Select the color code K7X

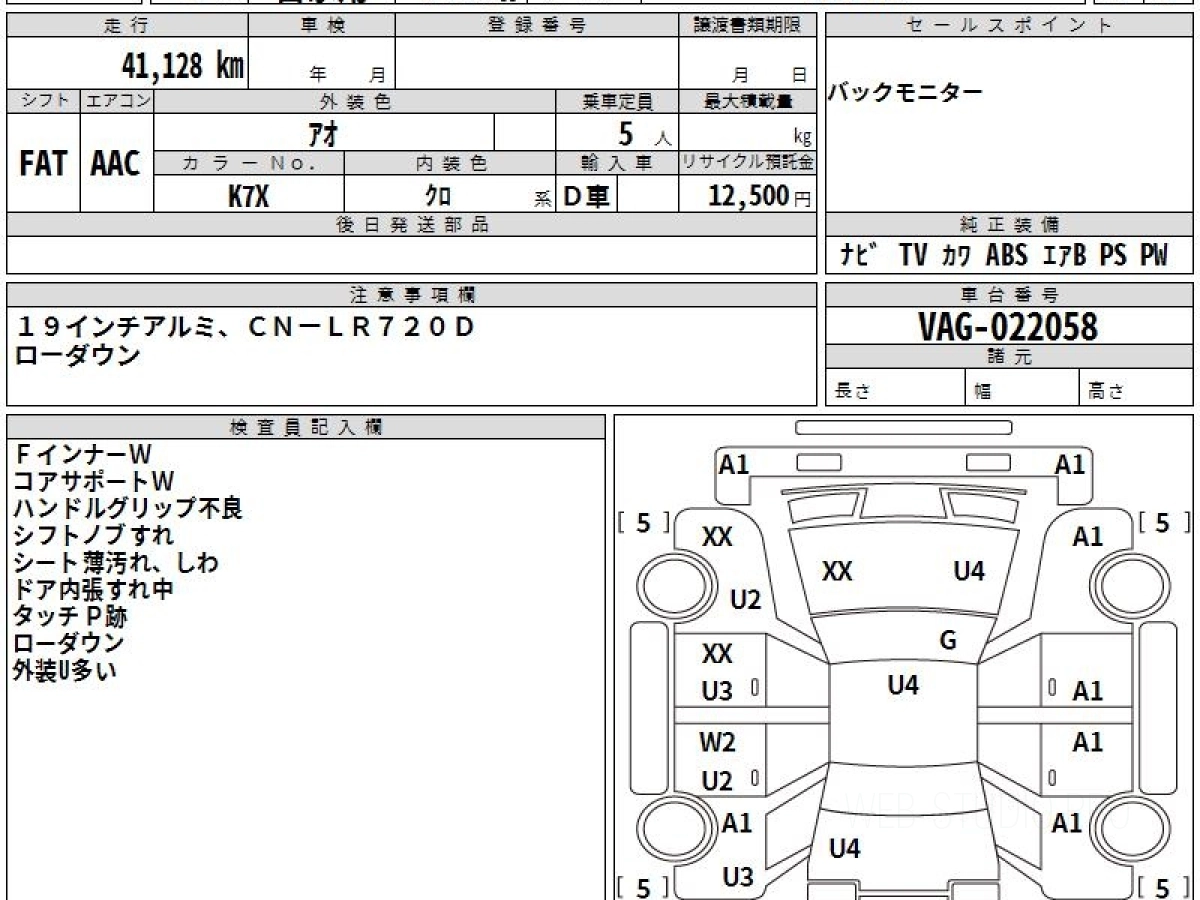[x=249, y=196]
